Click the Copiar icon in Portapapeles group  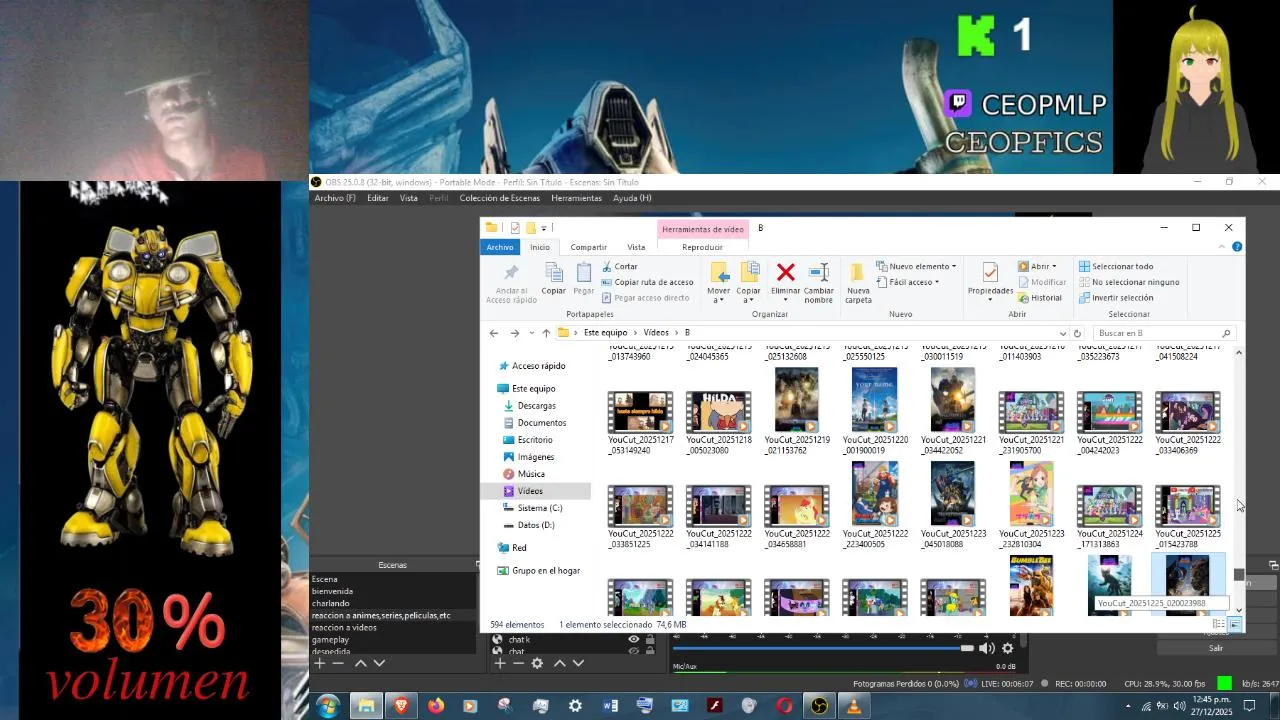pos(553,279)
